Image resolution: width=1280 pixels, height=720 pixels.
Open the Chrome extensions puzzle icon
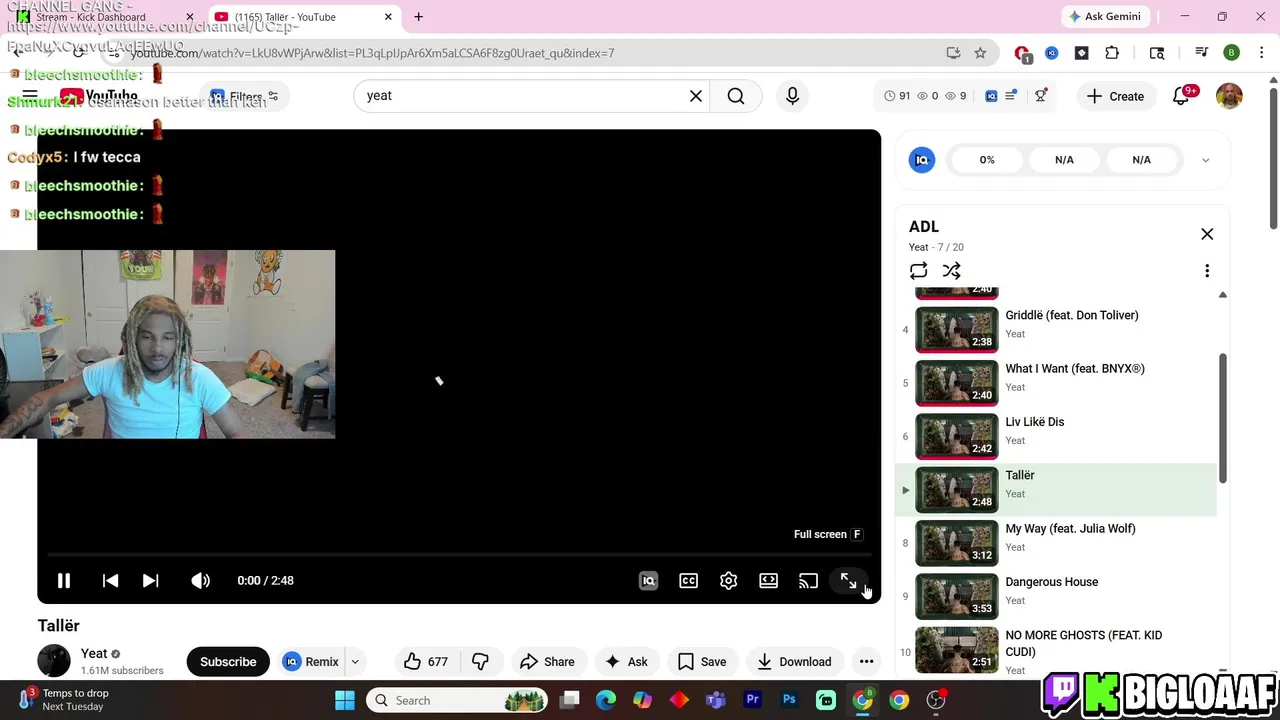[1112, 53]
